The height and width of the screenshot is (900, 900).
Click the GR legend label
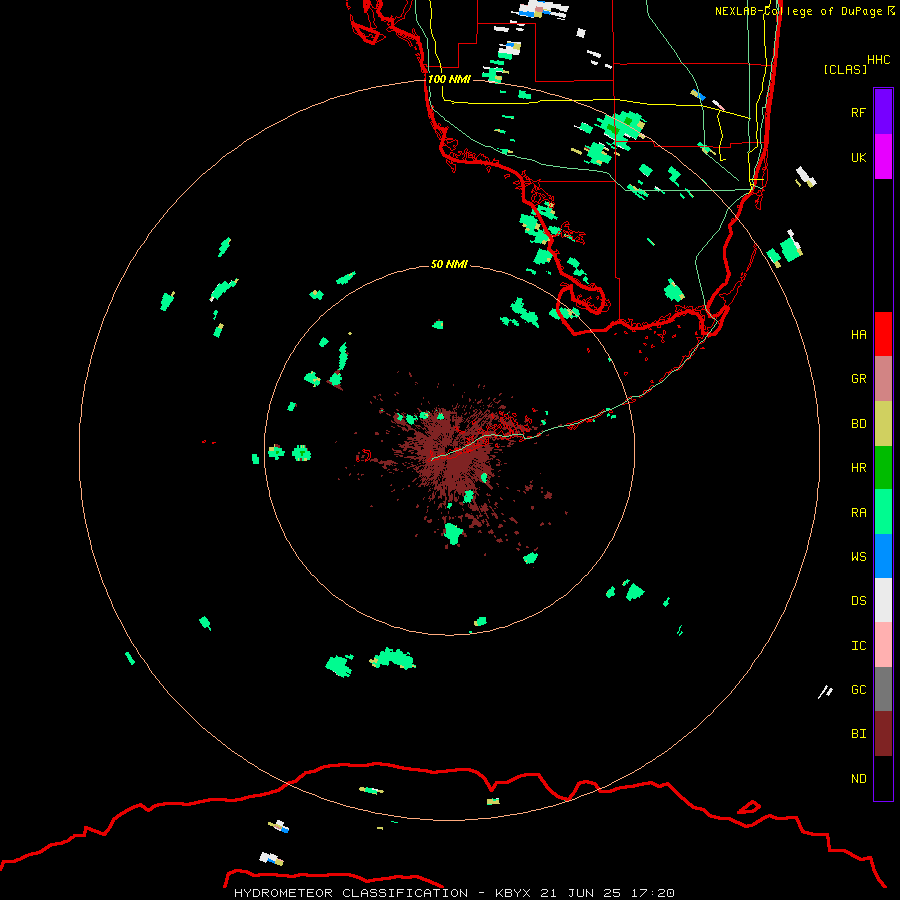pos(858,379)
